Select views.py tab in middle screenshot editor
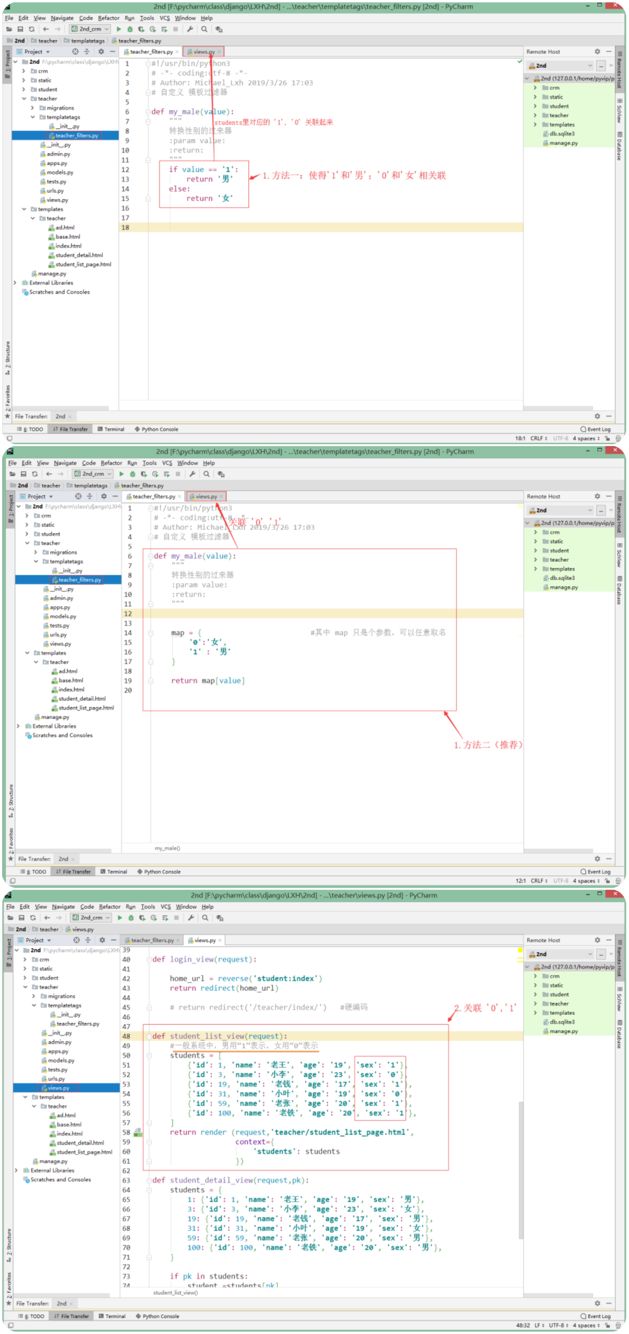Screen dimensions: 629x1334 [206, 496]
